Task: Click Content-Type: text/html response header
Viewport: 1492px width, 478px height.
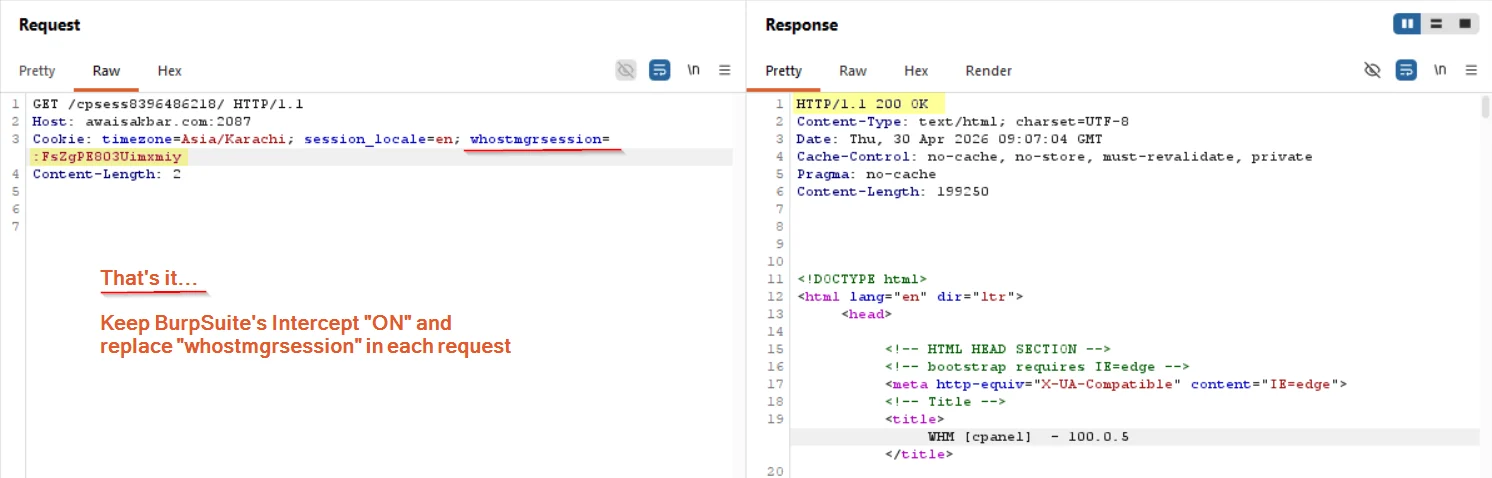Action: 962,121
